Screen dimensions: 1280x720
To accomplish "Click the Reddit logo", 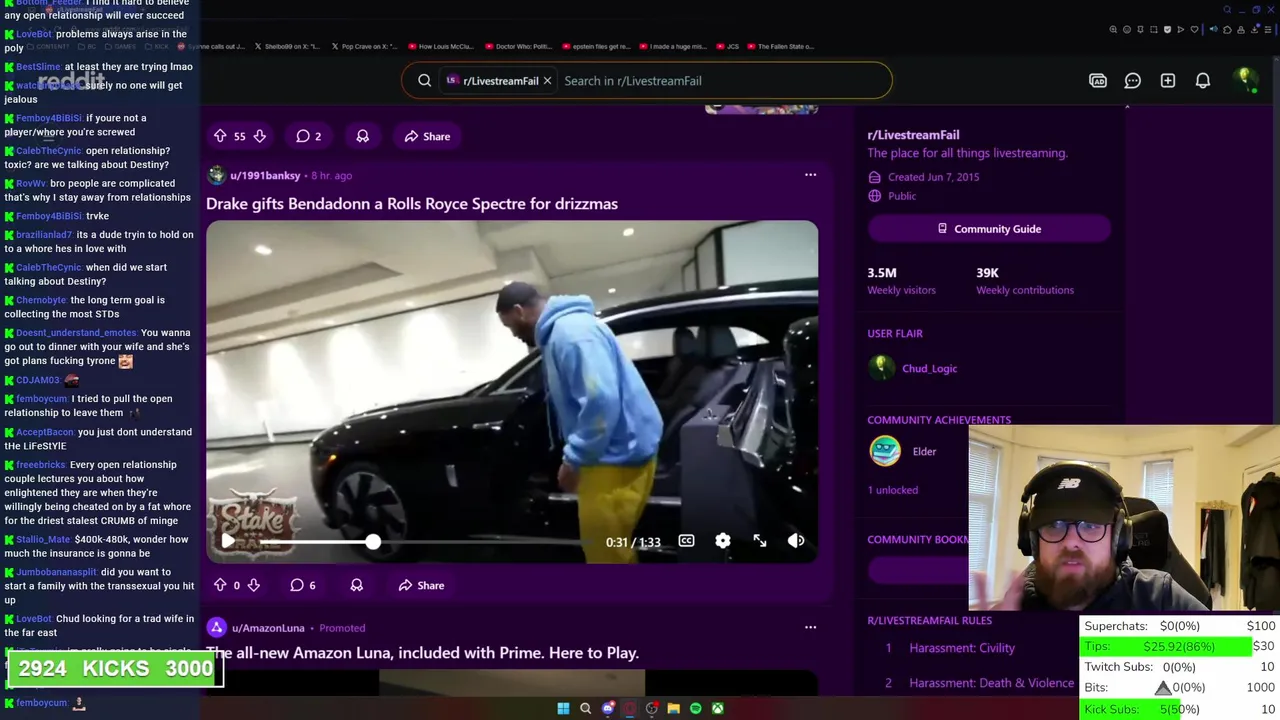I will pyautogui.click(x=72, y=80).
